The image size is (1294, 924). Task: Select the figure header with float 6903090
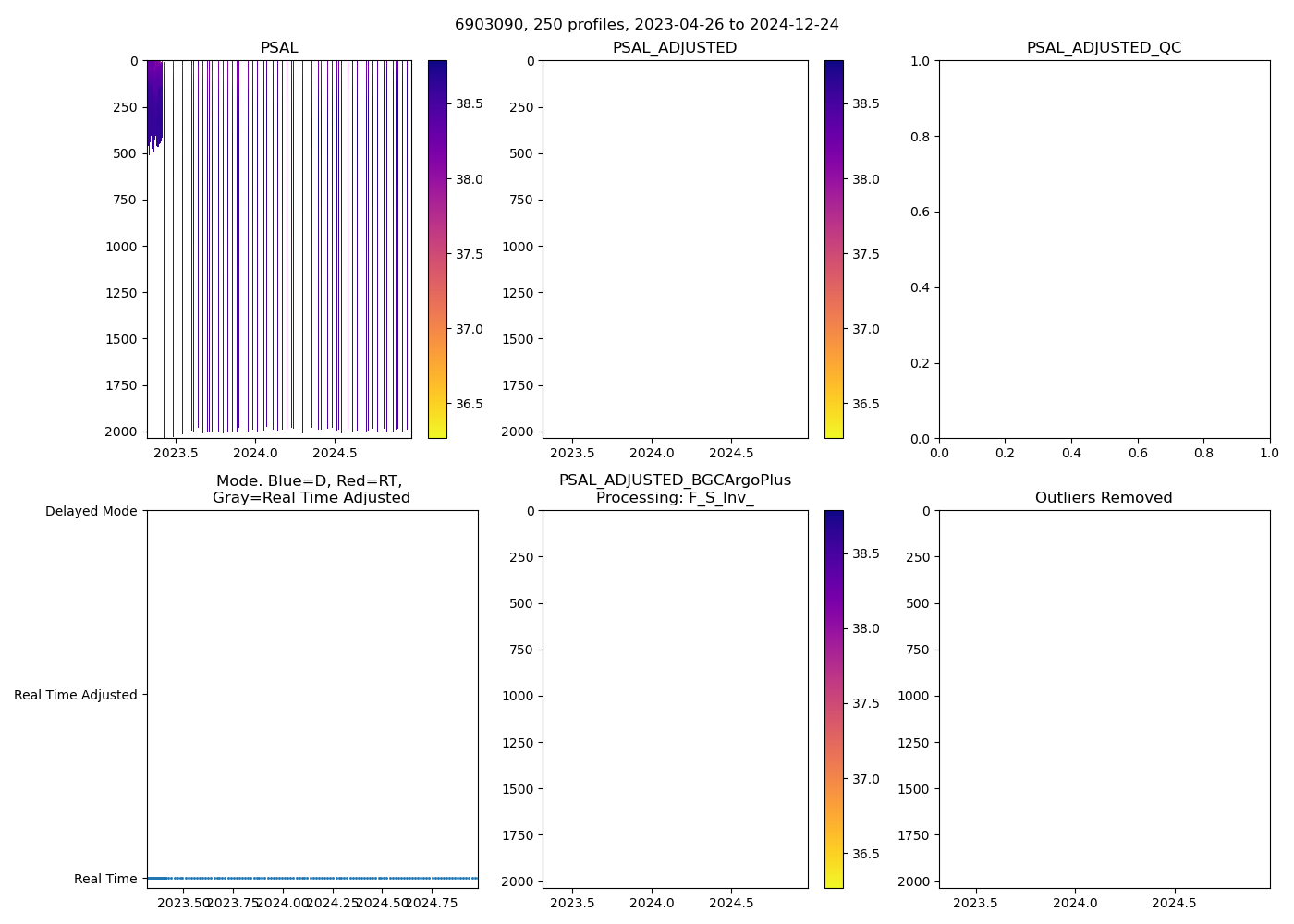pos(646,25)
